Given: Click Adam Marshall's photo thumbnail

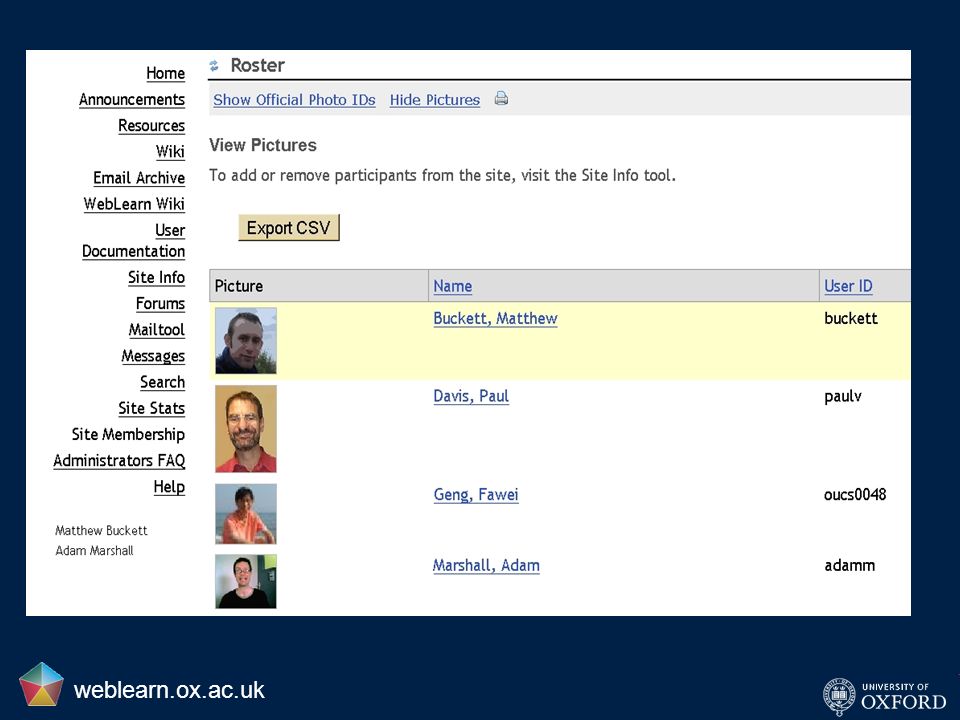Looking at the screenshot, I should (246, 581).
